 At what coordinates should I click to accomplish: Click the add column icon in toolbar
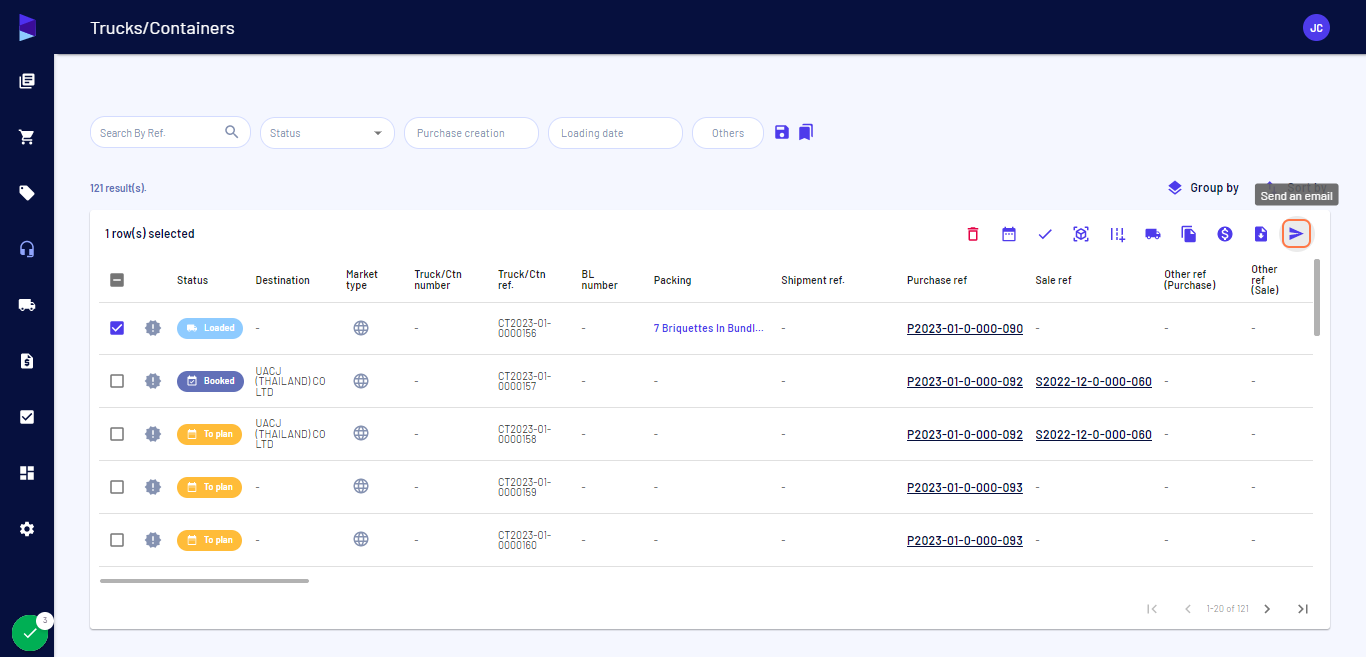pyautogui.click(x=1117, y=234)
